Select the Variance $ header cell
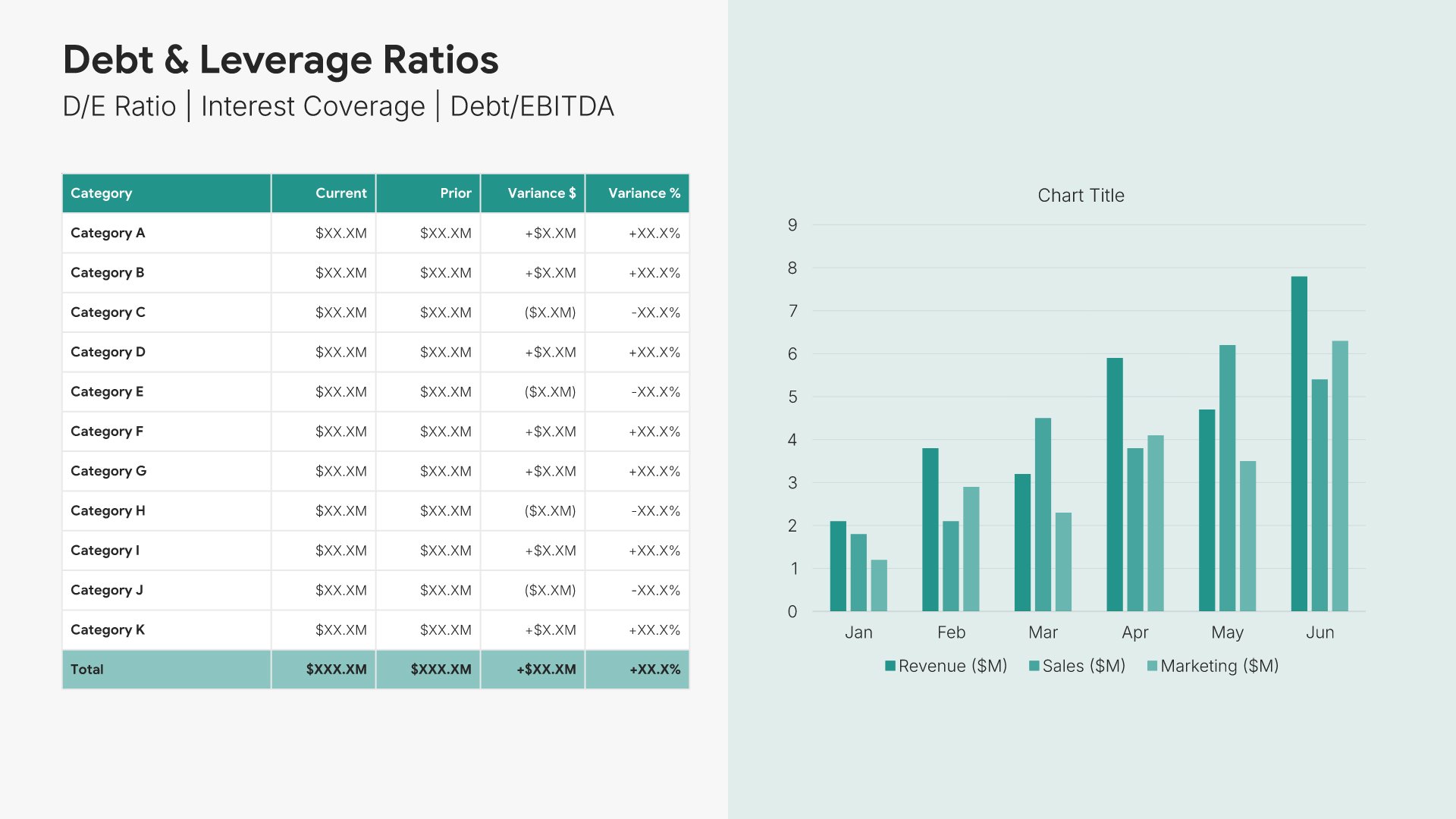1456x819 pixels. [541, 193]
